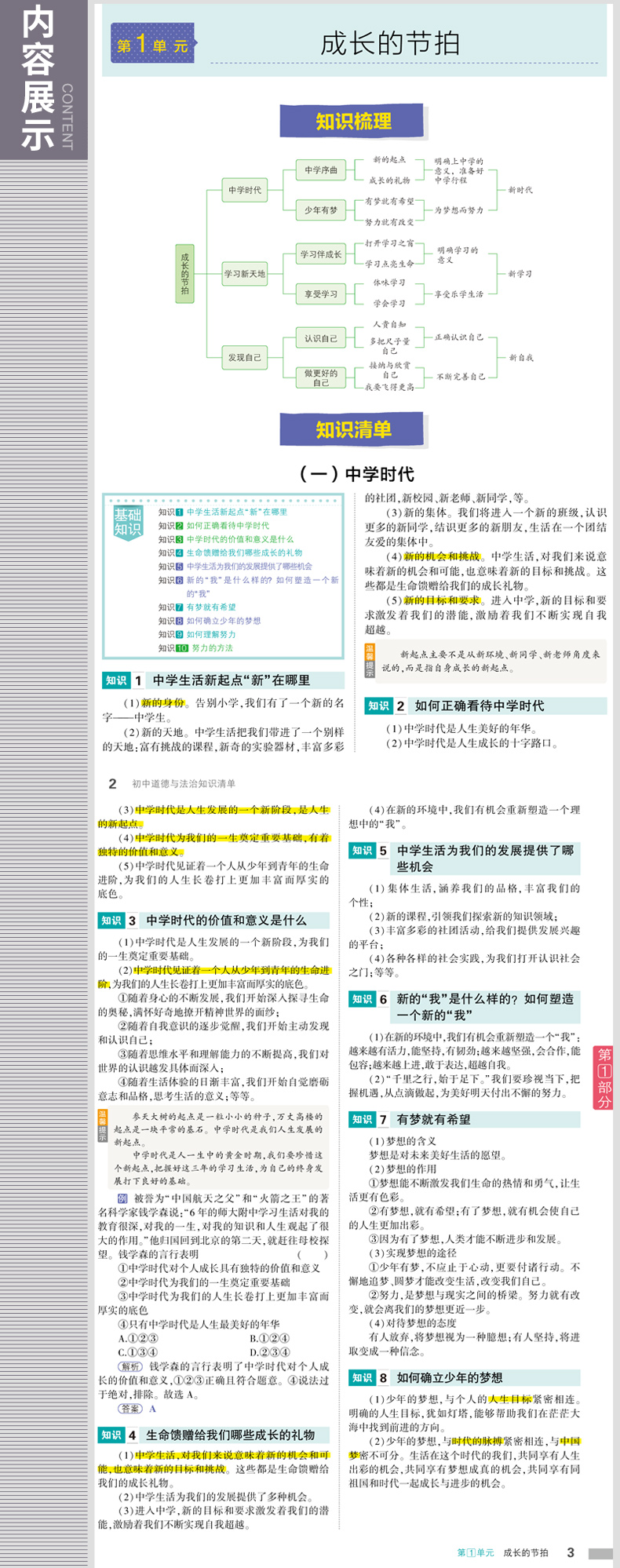Click the 知识 2 badge beside 如何正确看待中学时代 heading
The image size is (620, 1568).
(379, 706)
